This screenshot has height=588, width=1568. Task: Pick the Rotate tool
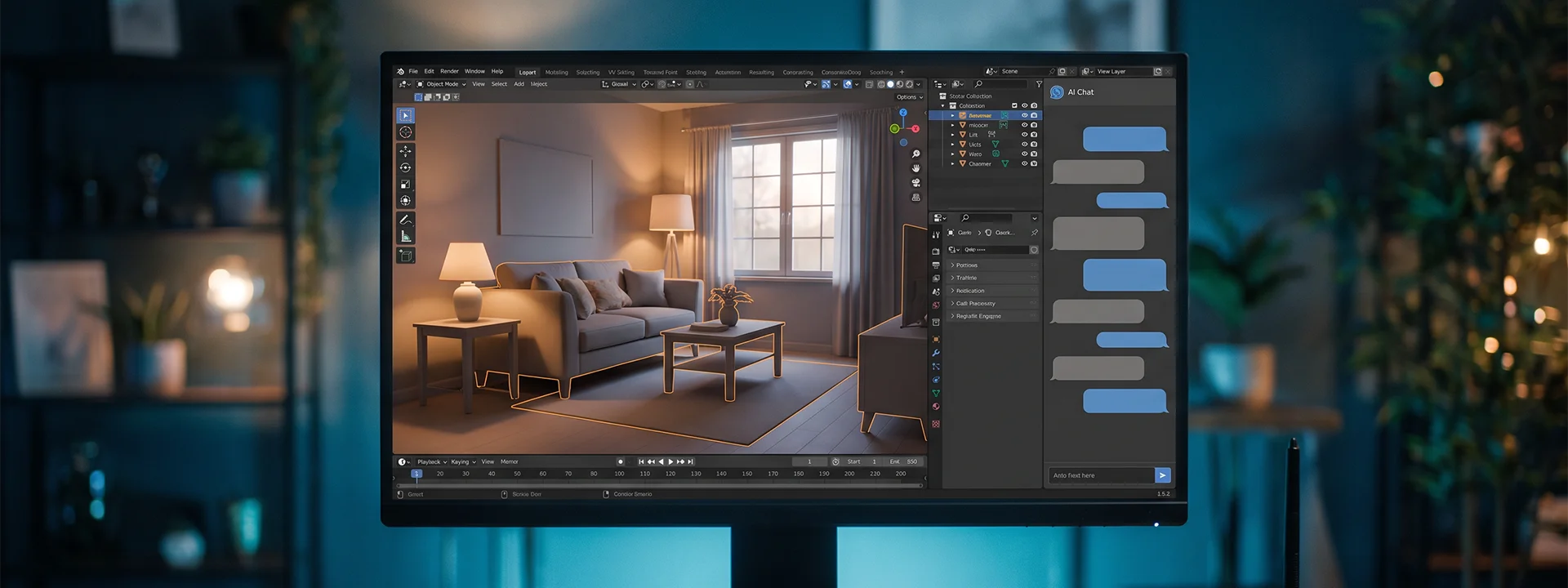tap(405, 167)
